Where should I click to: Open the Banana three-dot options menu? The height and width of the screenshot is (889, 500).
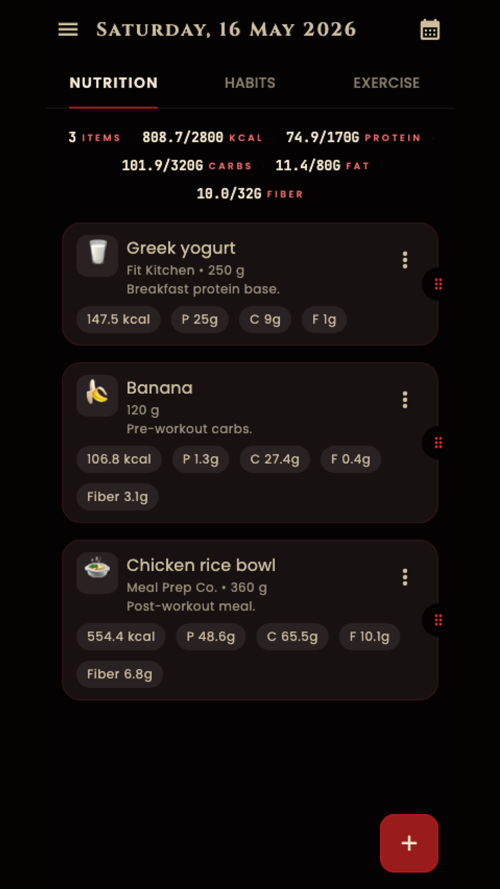[x=405, y=399]
